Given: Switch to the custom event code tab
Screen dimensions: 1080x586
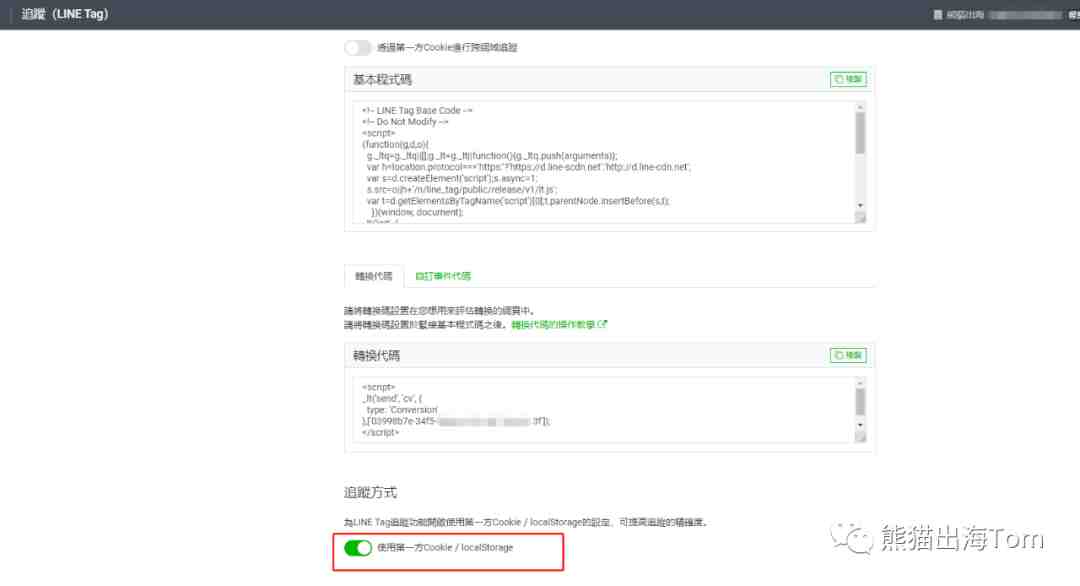Looking at the screenshot, I should [x=443, y=276].
